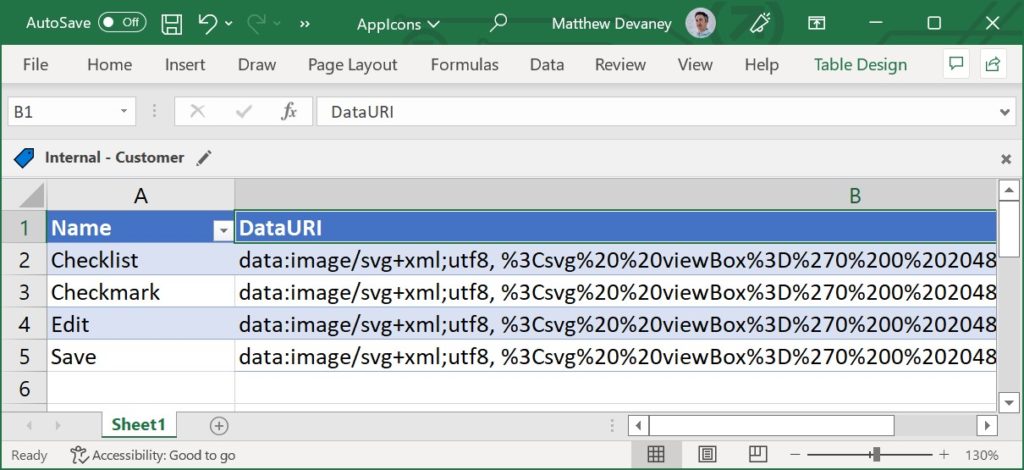The height and width of the screenshot is (470, 1024).
Task: Expand the formula bar chevron
Action: click(1006, 112)
